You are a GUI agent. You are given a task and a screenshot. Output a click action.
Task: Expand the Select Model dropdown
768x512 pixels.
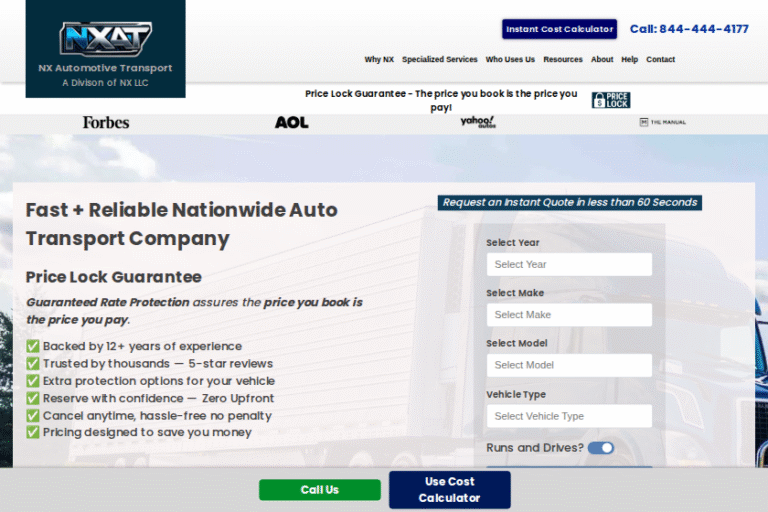568,365
